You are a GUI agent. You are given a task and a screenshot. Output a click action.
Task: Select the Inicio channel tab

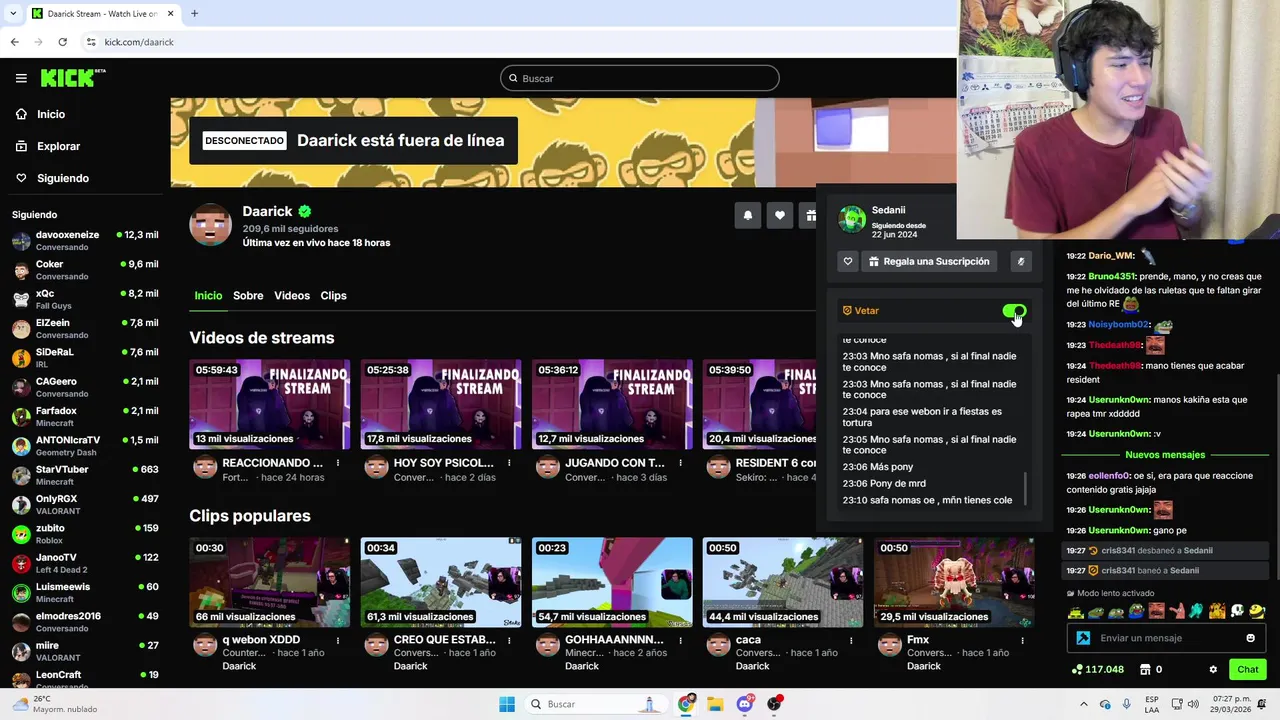click(x=208, y=296)
